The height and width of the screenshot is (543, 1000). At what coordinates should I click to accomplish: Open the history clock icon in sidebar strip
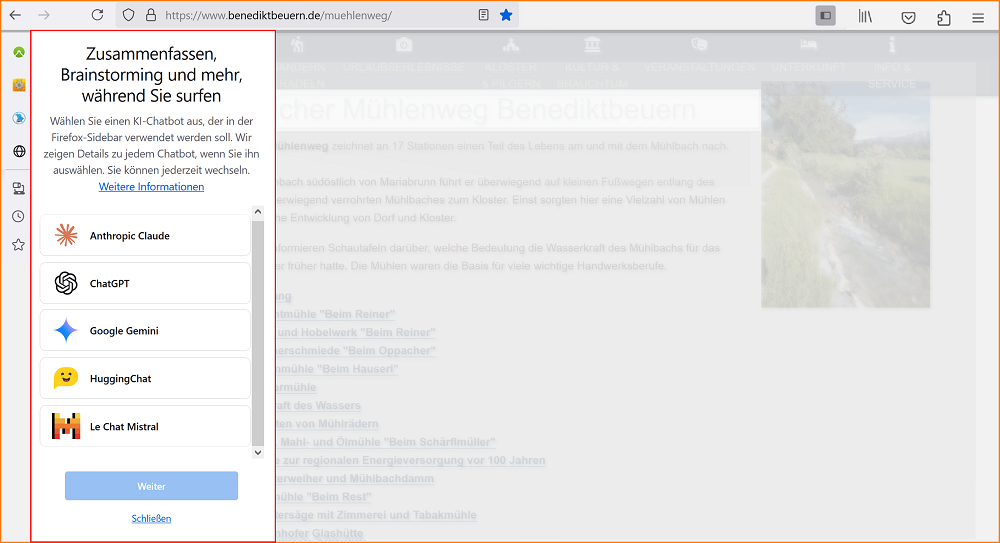(x=18, y=216)
